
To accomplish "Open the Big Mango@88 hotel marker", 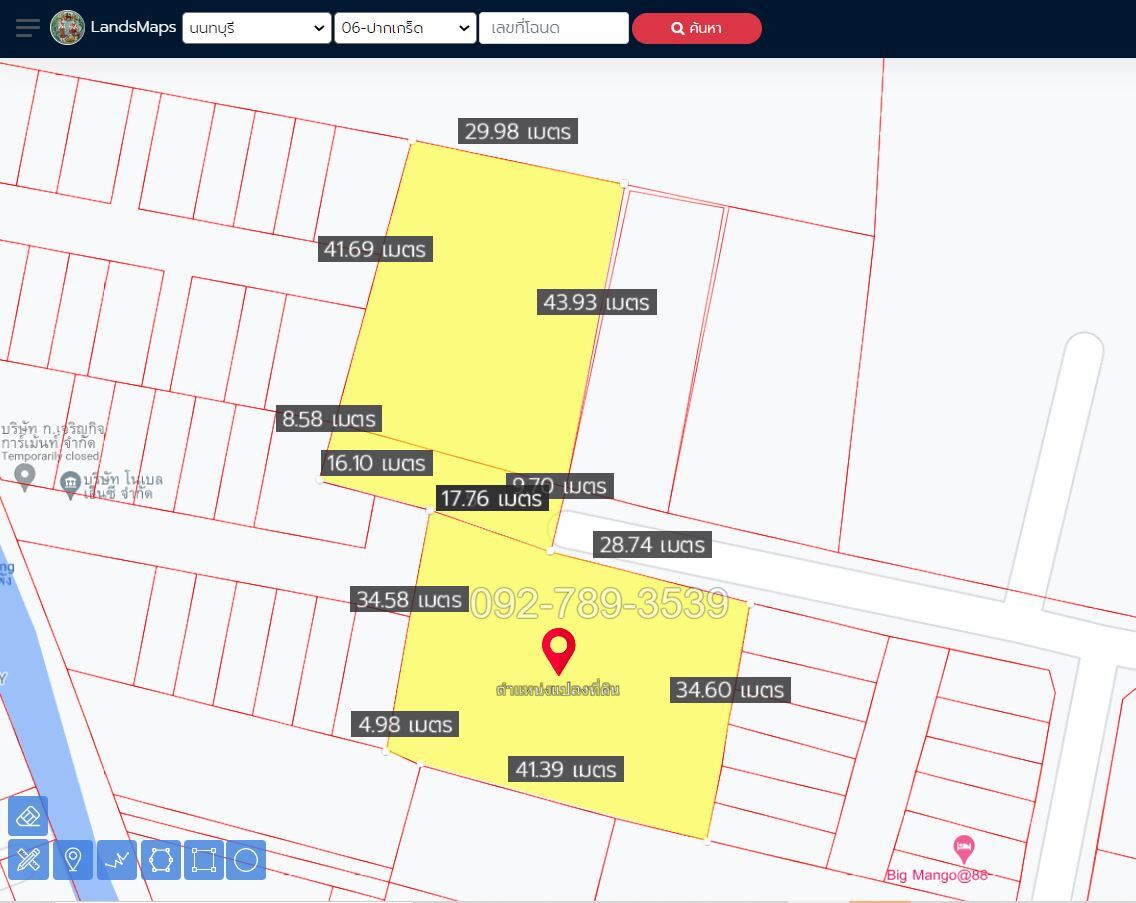I will pyautogui.click(x=963, y=850).
